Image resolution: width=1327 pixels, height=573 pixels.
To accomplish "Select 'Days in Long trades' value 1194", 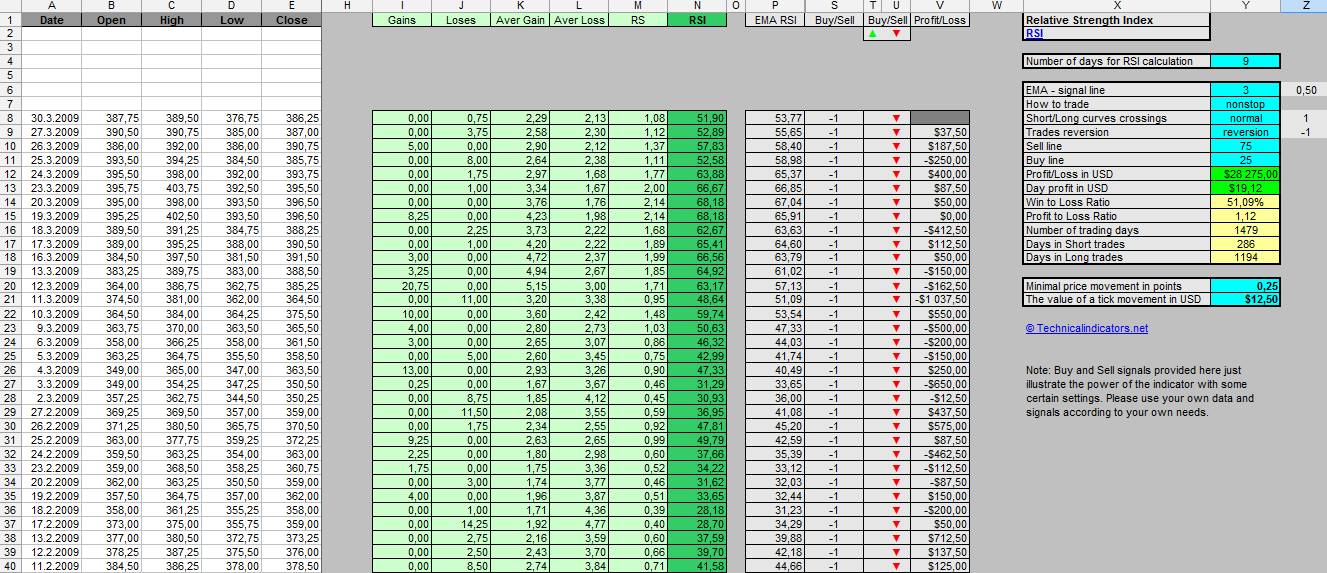I will tap(1245, 258).
